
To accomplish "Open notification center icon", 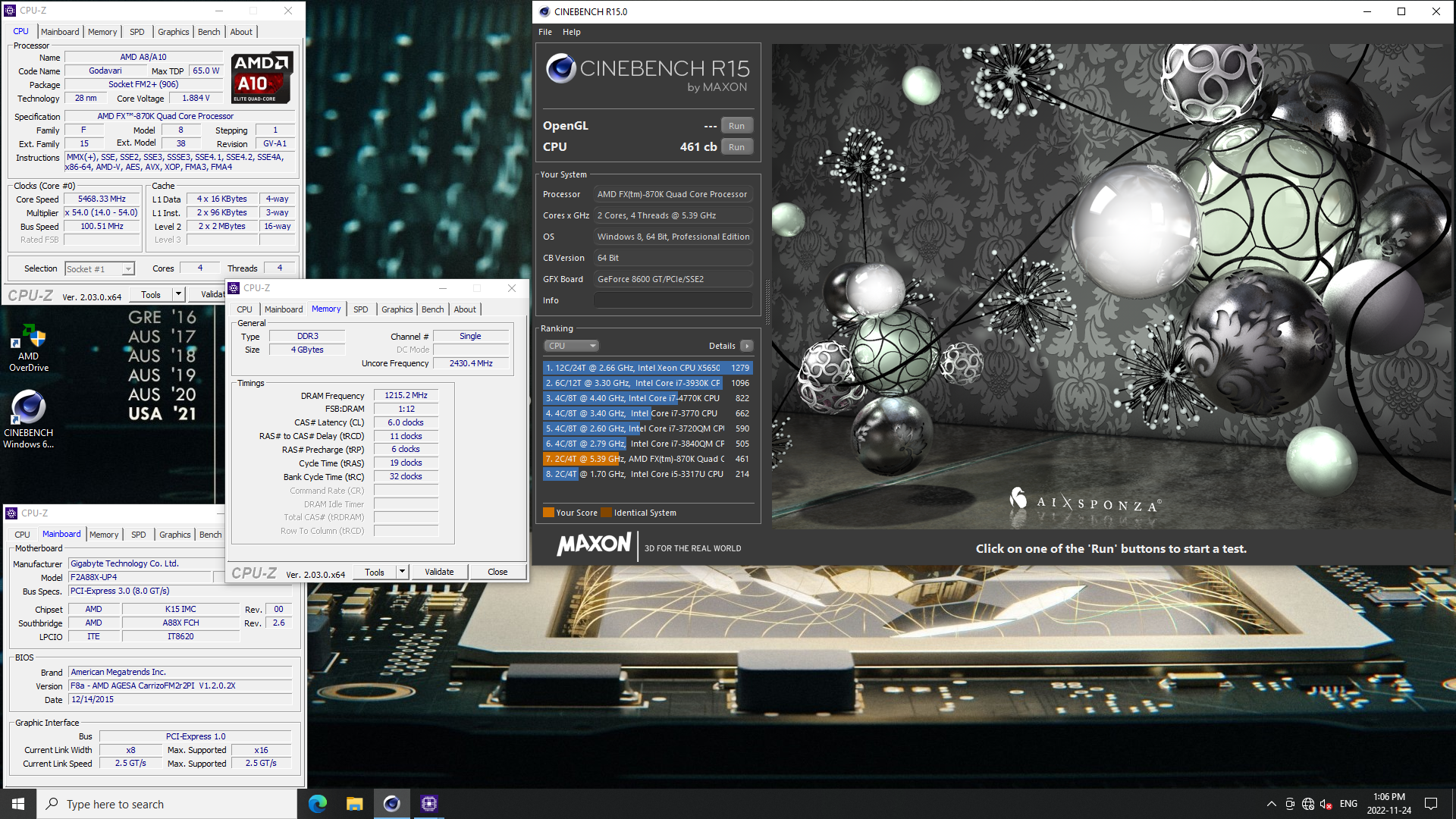I will (x=1431, y=804).
